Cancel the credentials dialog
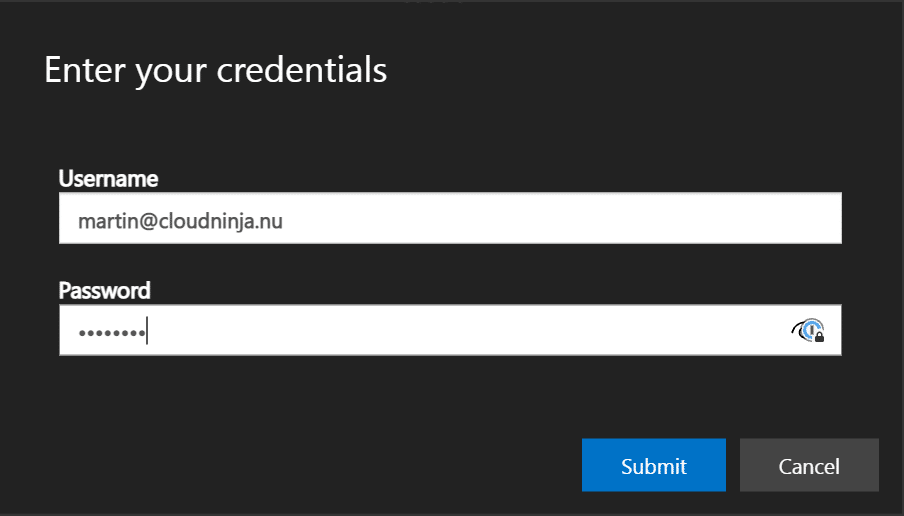Viewport: 904px width, 516px height. [x=809, y=465]
